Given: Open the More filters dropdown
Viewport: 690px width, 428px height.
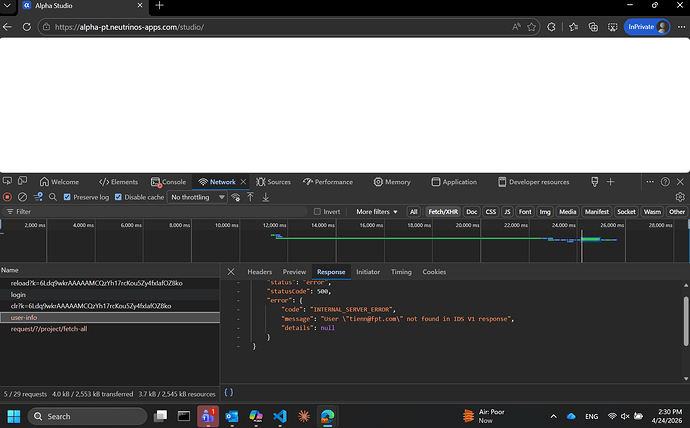Looking at the screenshot, I should click(x=377, y=212).
